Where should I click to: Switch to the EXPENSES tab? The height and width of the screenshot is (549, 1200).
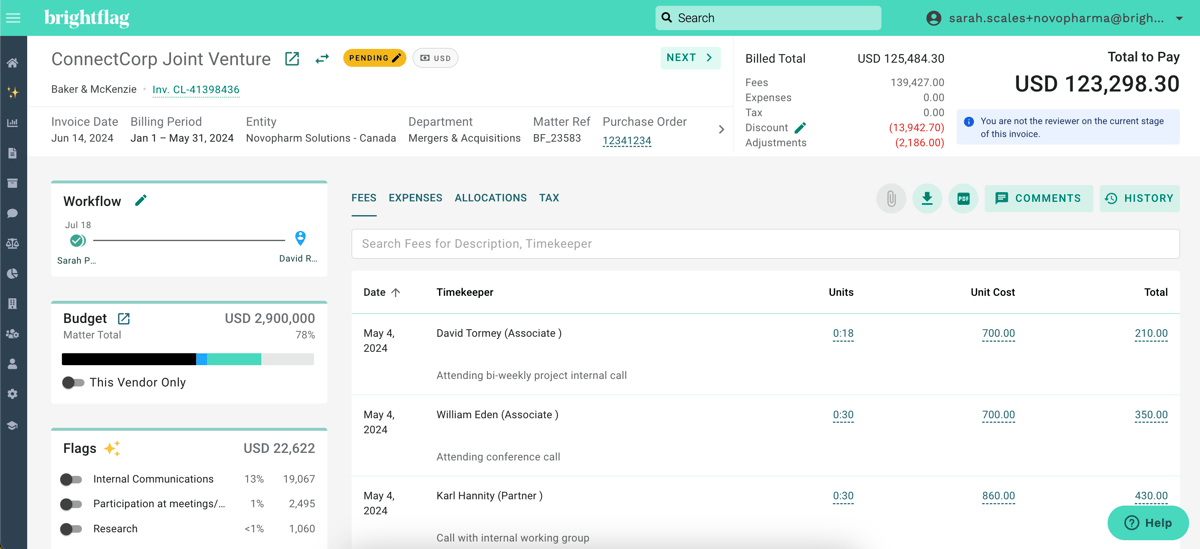coord(415,198)
